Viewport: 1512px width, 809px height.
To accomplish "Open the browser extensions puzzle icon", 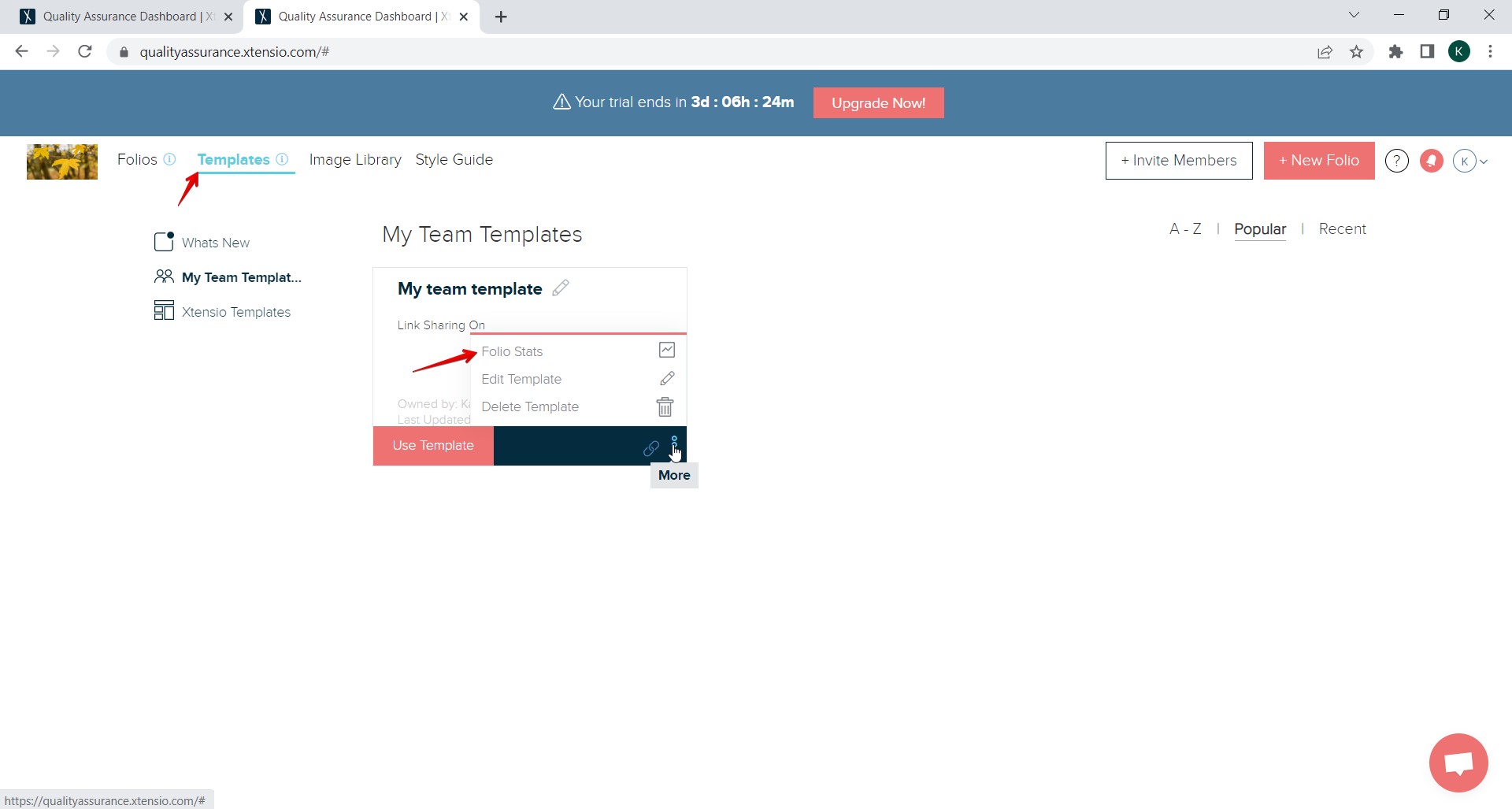I will pos(1395,52).
